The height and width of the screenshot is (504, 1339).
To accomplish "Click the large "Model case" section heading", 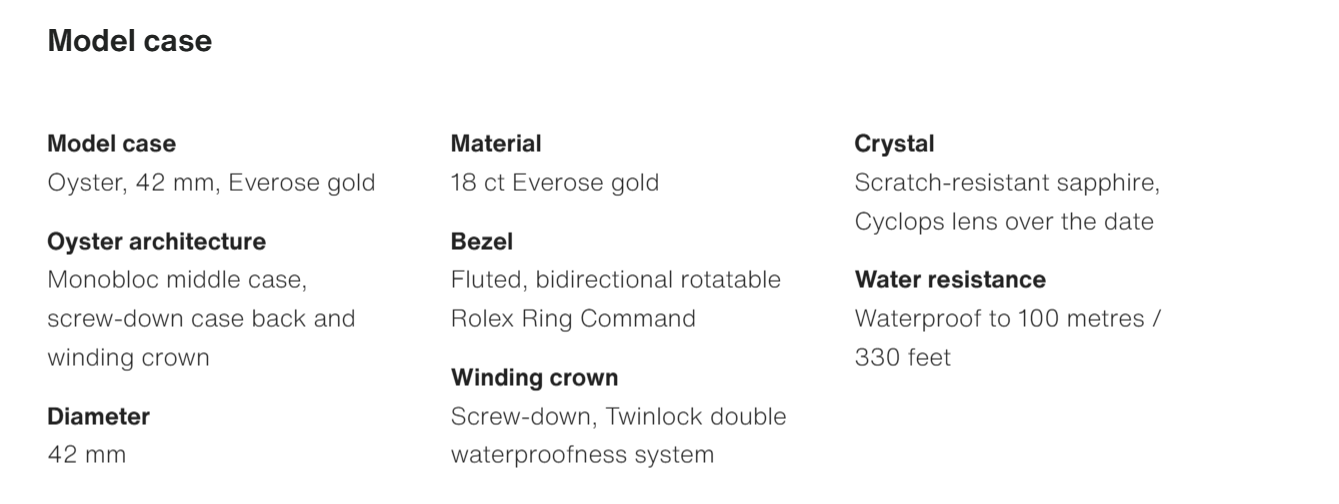I will coord(130,41).
